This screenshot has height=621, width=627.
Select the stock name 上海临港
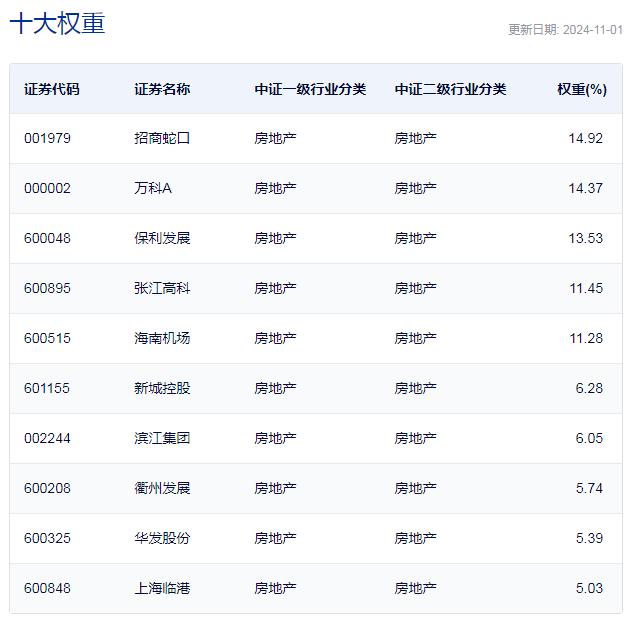(162, 588)
